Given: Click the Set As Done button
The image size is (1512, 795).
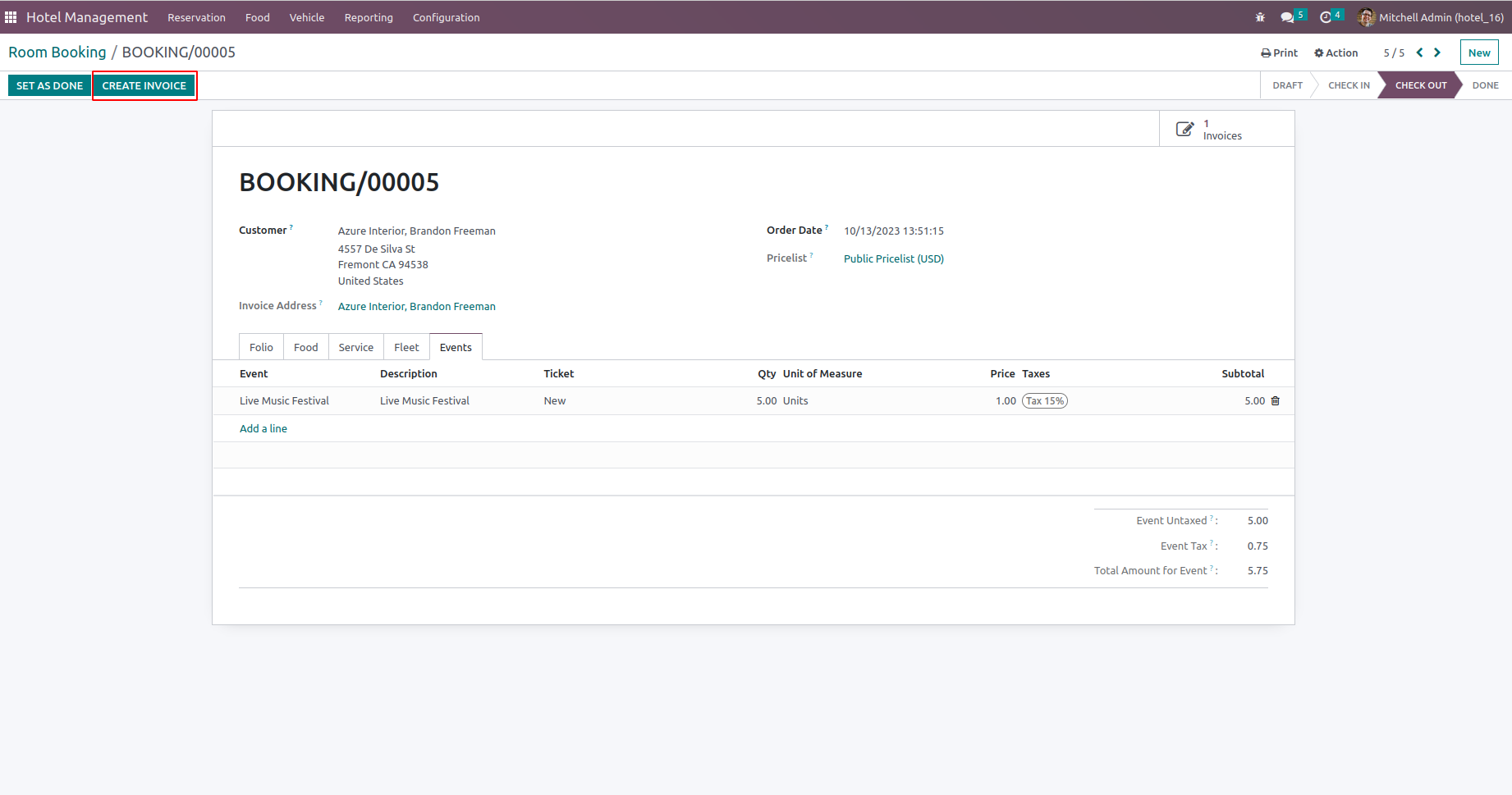Looking at the screenshot, I should click(49, 85).
